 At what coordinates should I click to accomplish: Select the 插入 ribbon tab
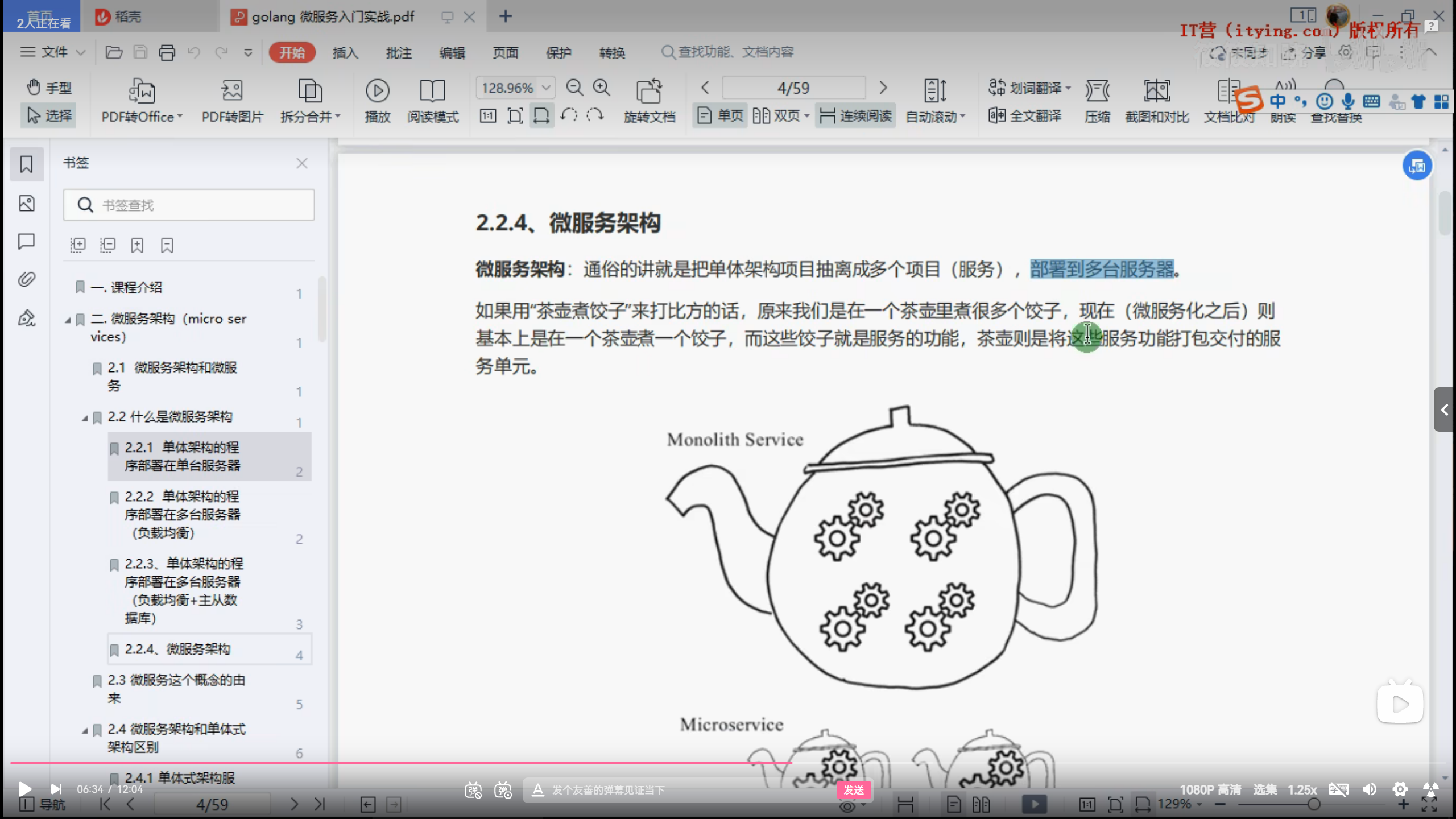[x=345, y=52]
